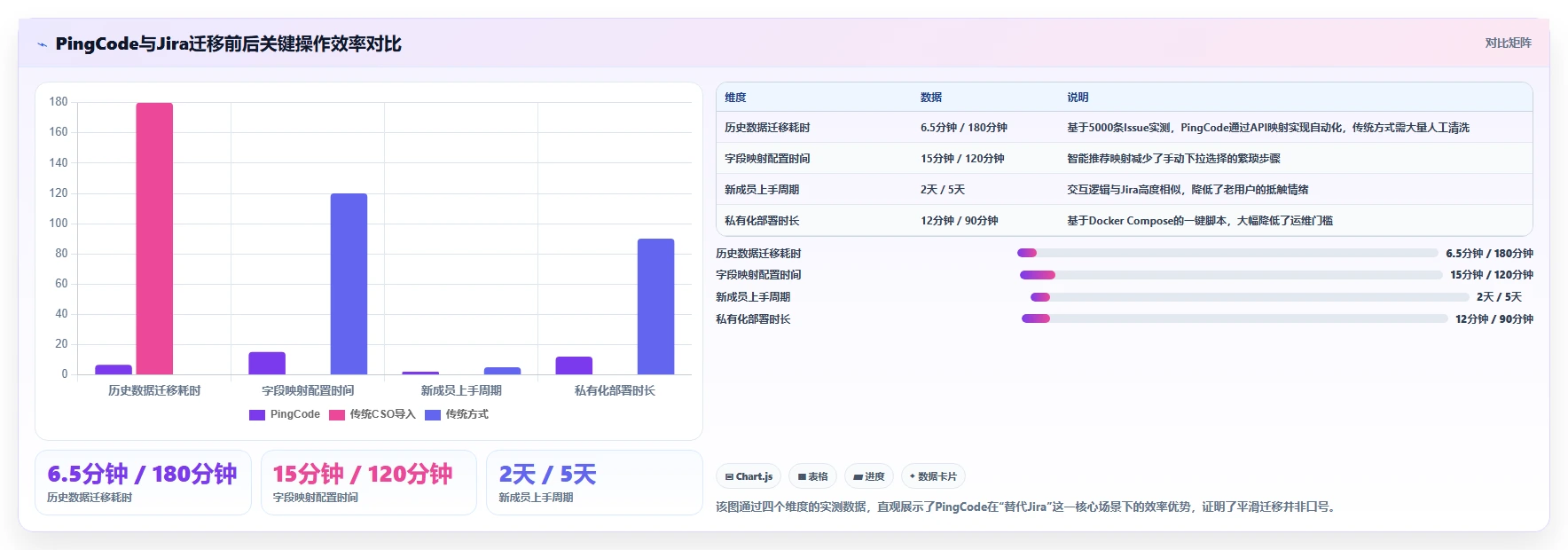
Task: Click the 新成员上手周期 table row label
Action: pyautogui.click(x=762, y=190)
